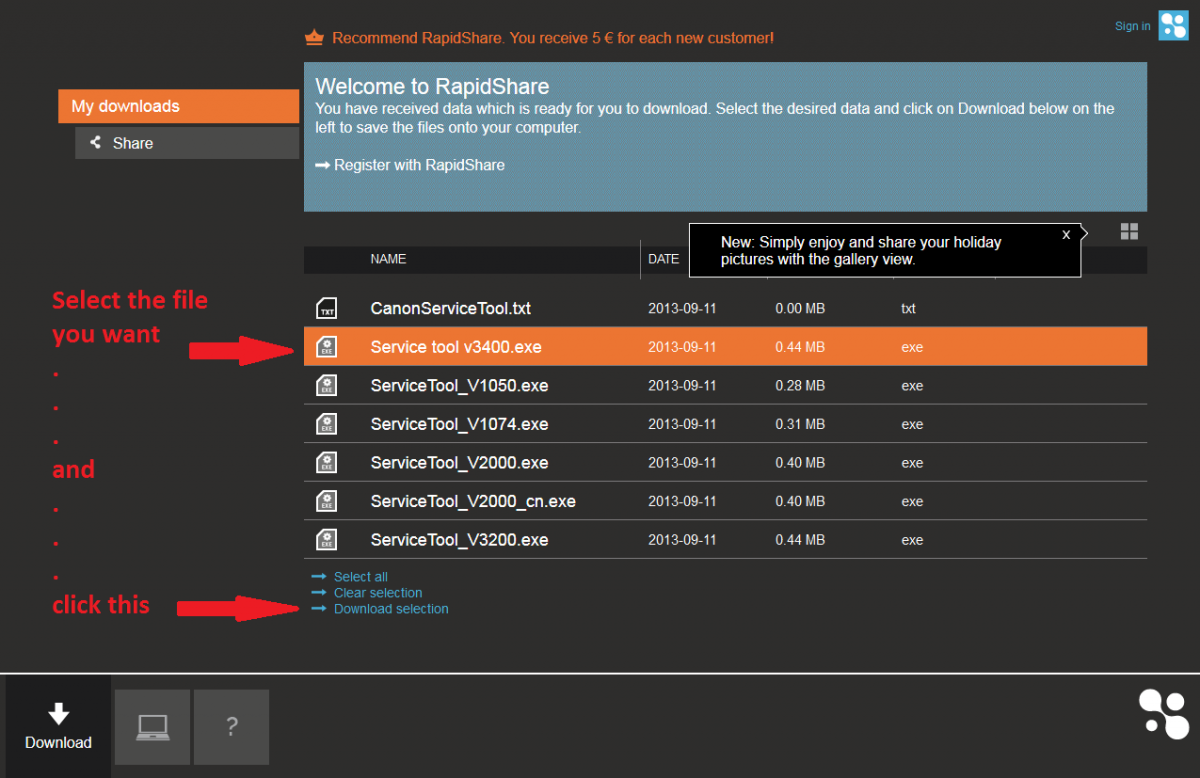The image size is (1200, 778).
Task: Click the Recommend RapidShare promotion link
Action: pos(552,38)
